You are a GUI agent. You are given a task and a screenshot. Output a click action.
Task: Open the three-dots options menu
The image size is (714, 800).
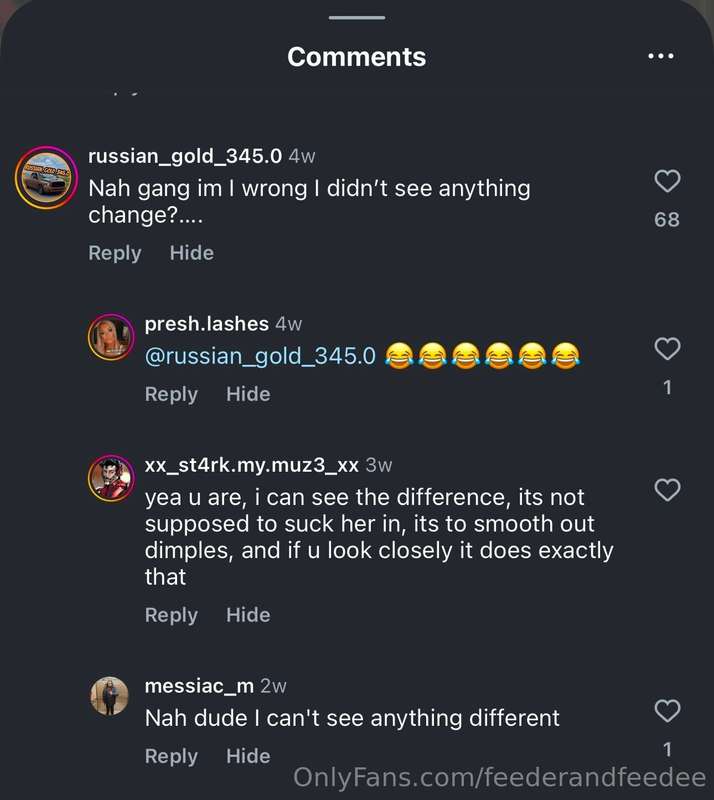coord(661,56)
